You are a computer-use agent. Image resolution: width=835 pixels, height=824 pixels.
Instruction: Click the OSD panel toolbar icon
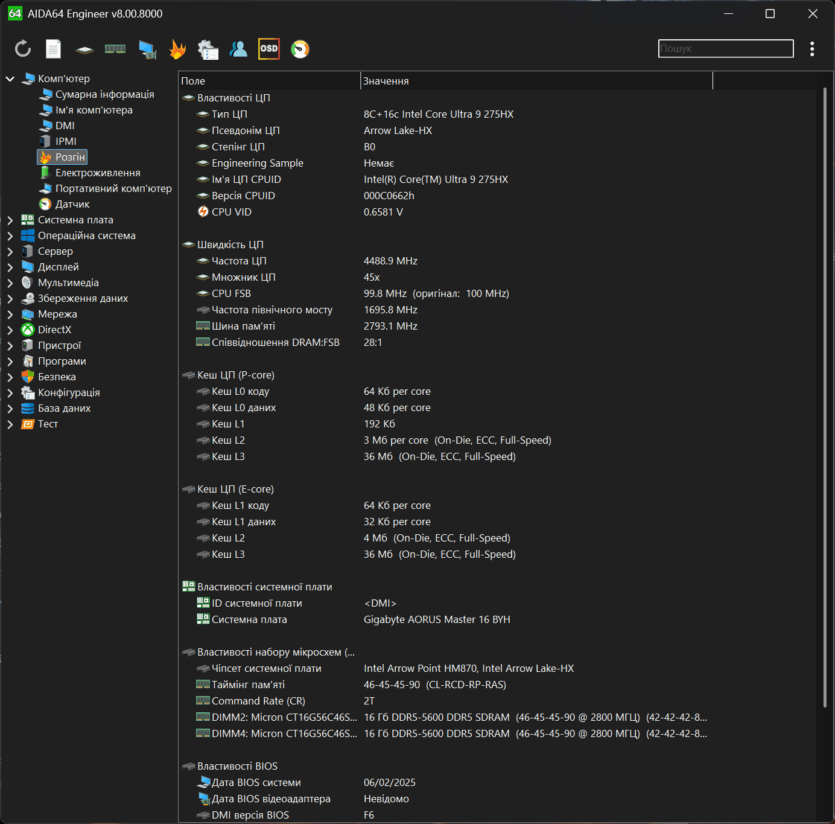tap(269, 48)
